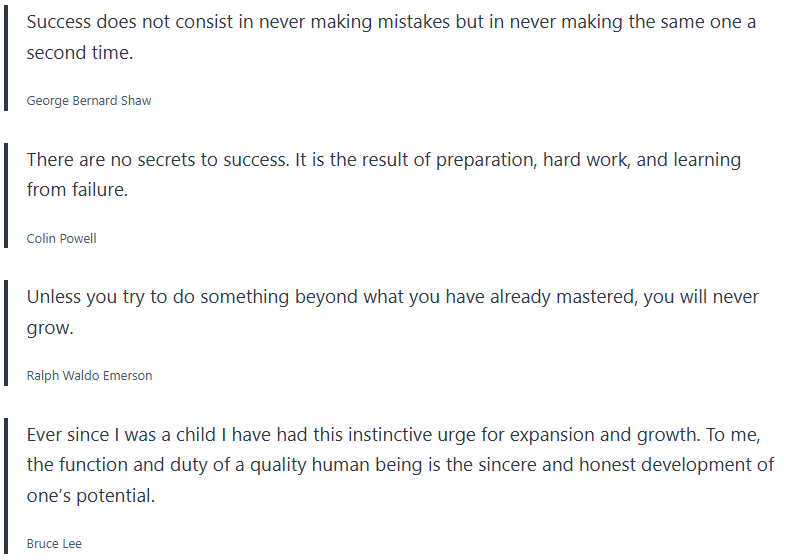The image size is (808, 560).
Task: Click the line starting "the function and duty"
Action: [x=400, y=465]
